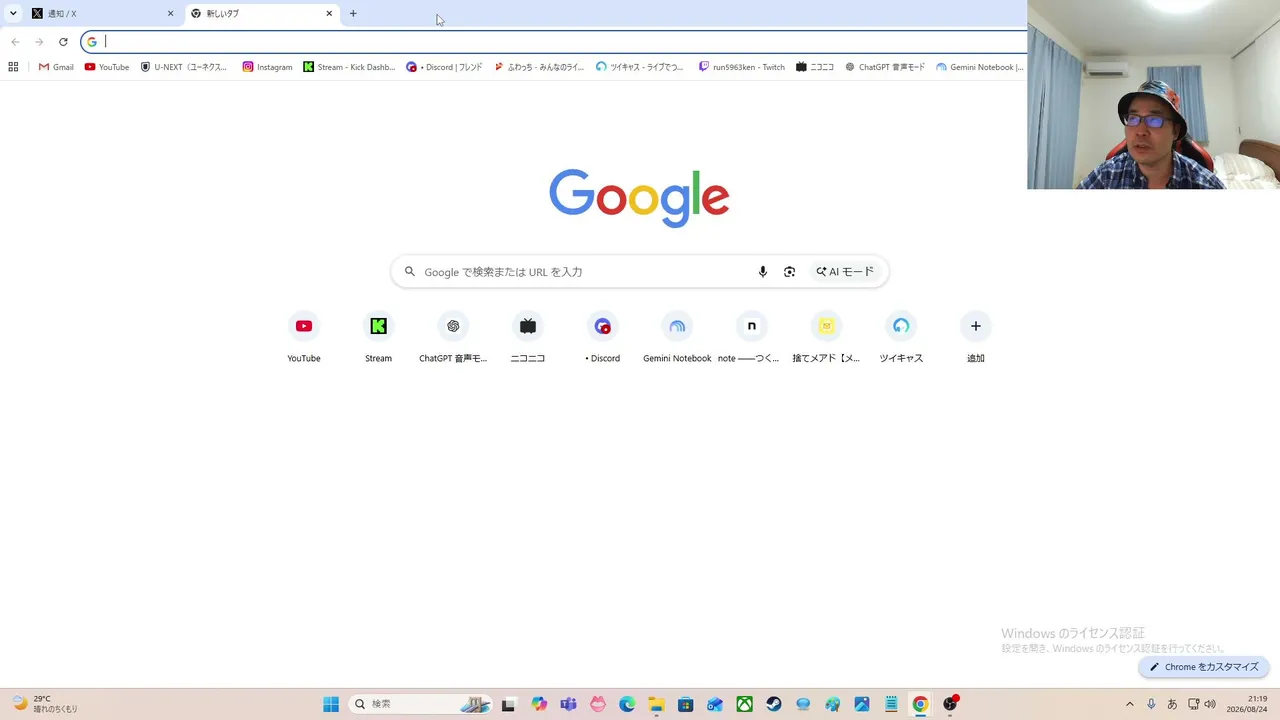Open Photos app from taskbar
The height and width of the screenshot is (720, 1280).
pos(862,704)
